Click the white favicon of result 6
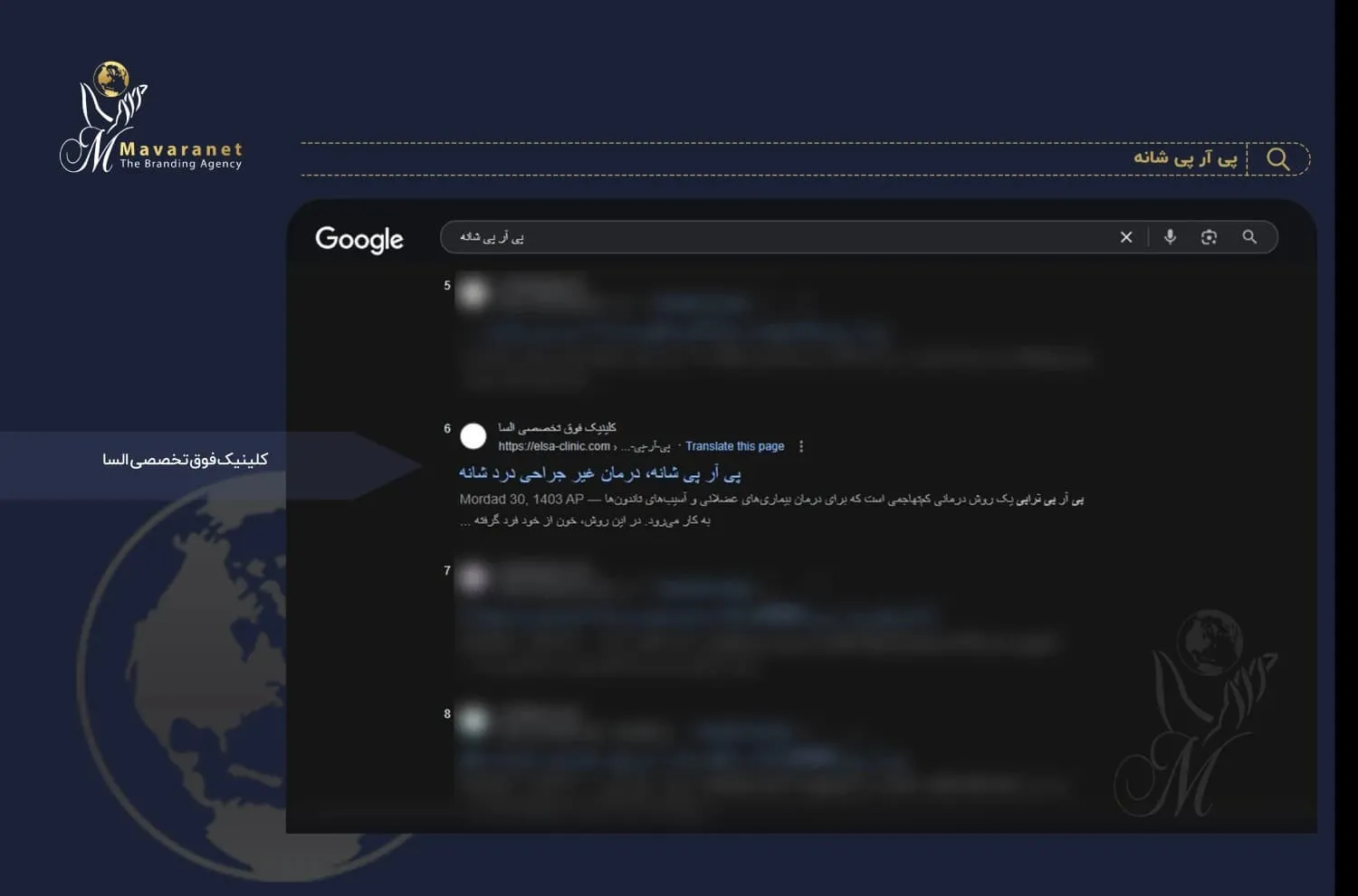This screenshot has width=1358, height=896. pos(473,436)
